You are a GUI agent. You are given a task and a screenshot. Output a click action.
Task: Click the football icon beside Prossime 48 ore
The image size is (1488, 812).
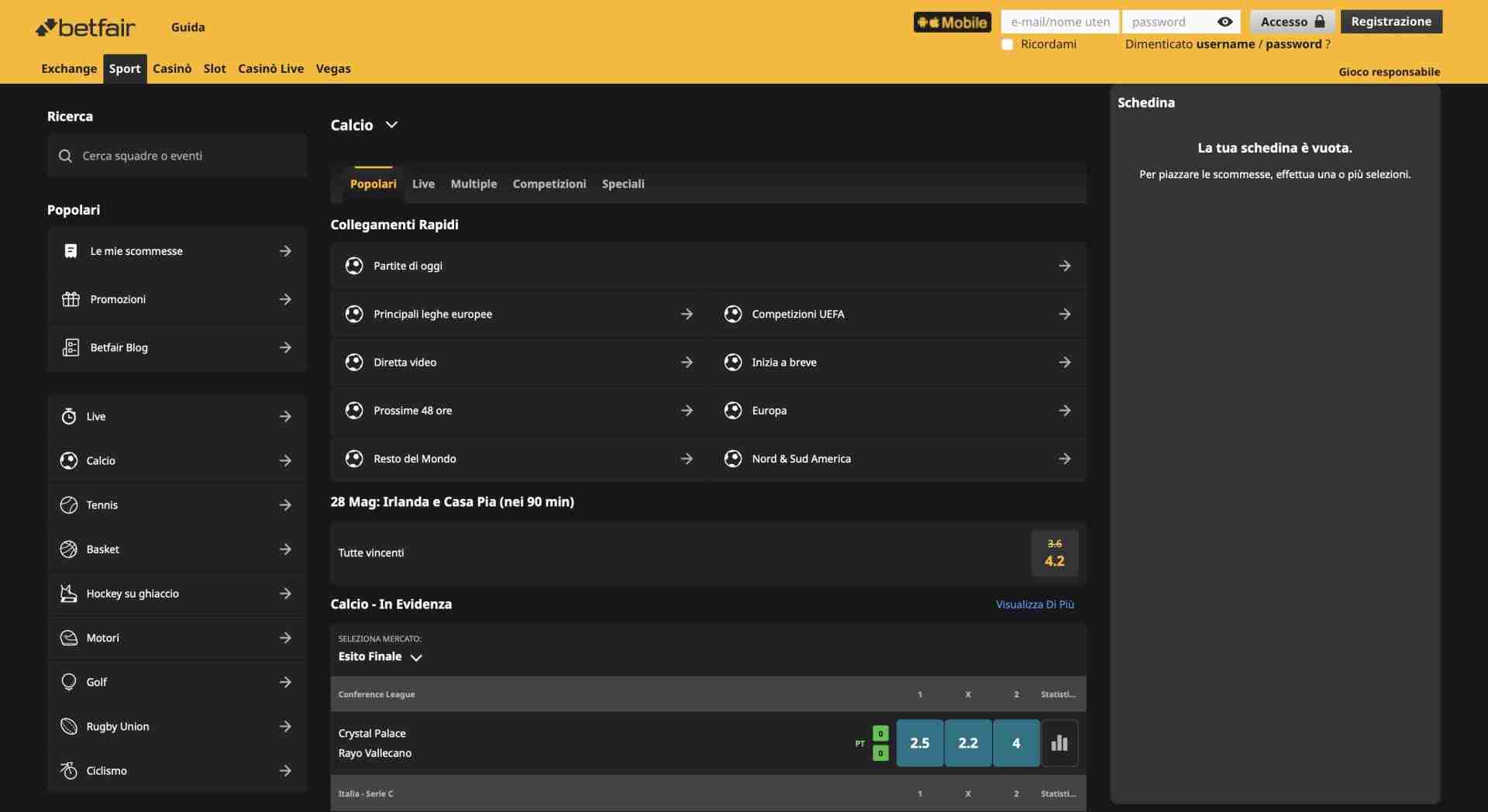click(x=354, y=410)
